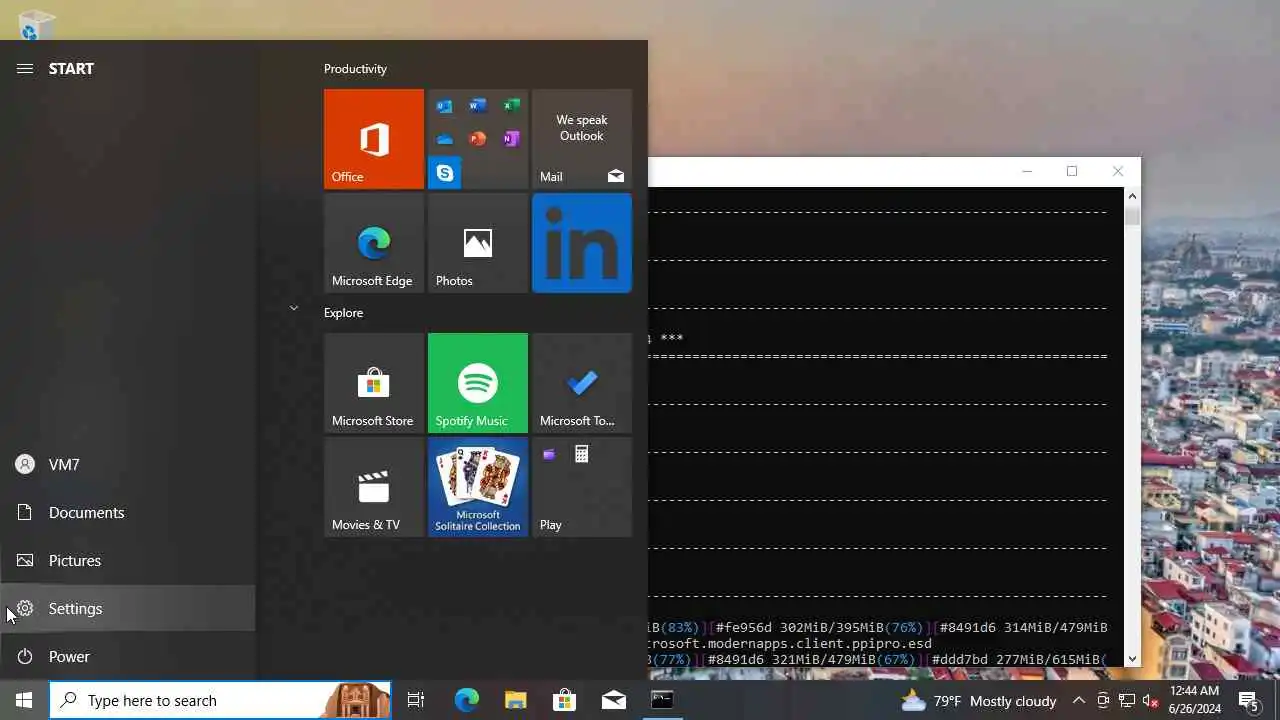Viewport: 1280px width, 720px height.
Task: Open the Movies & TV tile
Action: pos(374,487)
